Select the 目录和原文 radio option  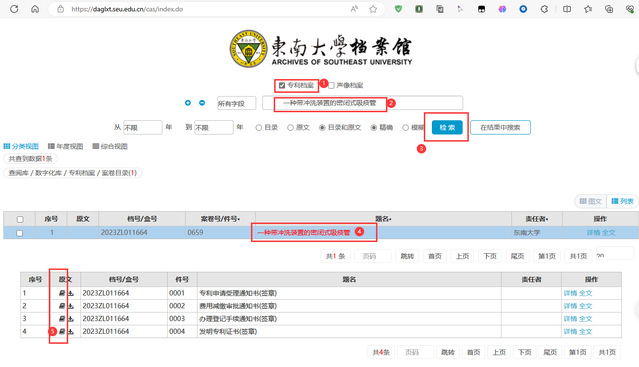(x=322, y=127)
